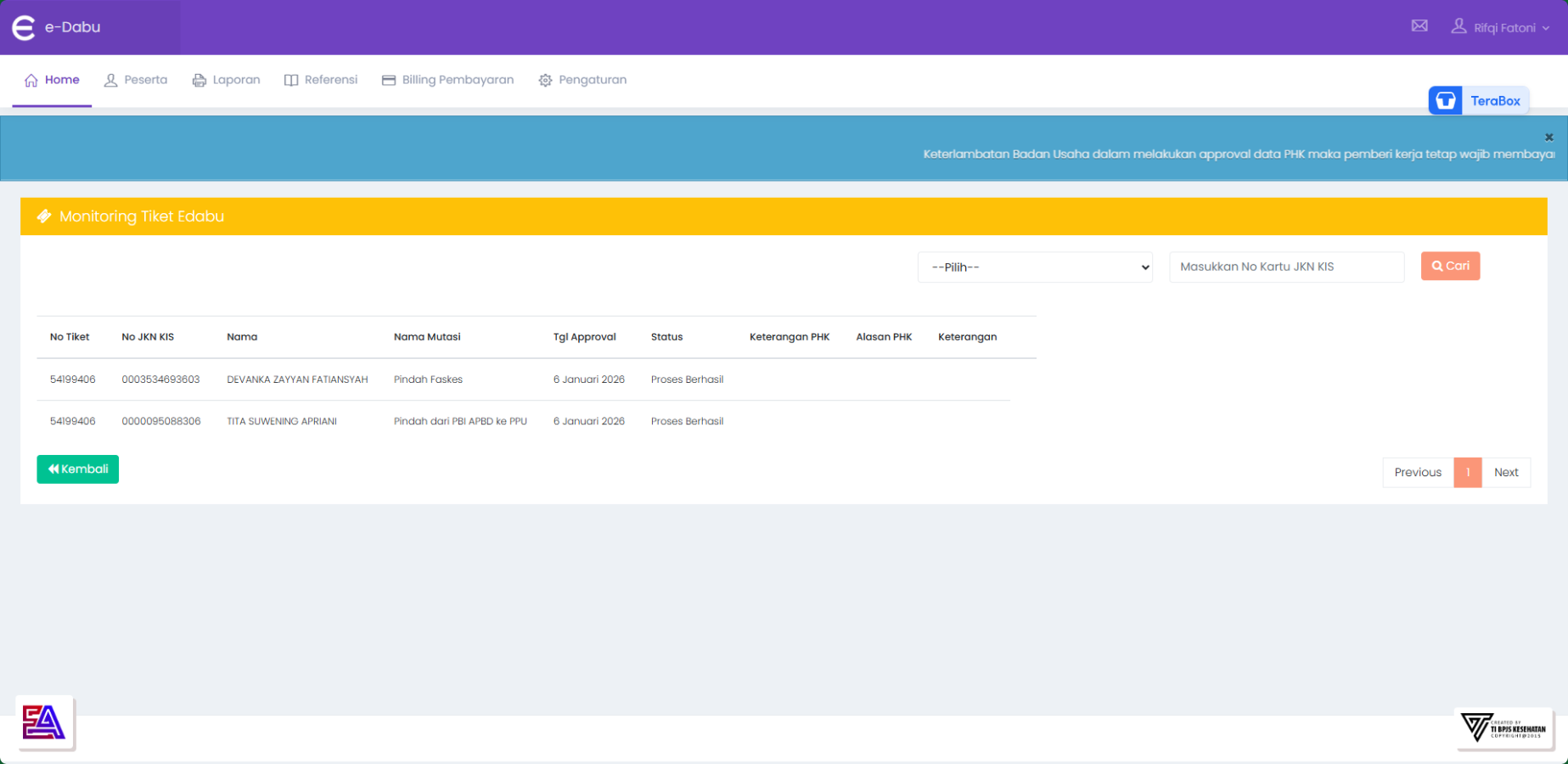Focus the No Kartu JKN KIS field
Viewport: 1568px width, 764px height.
(x=1285, y=267)
